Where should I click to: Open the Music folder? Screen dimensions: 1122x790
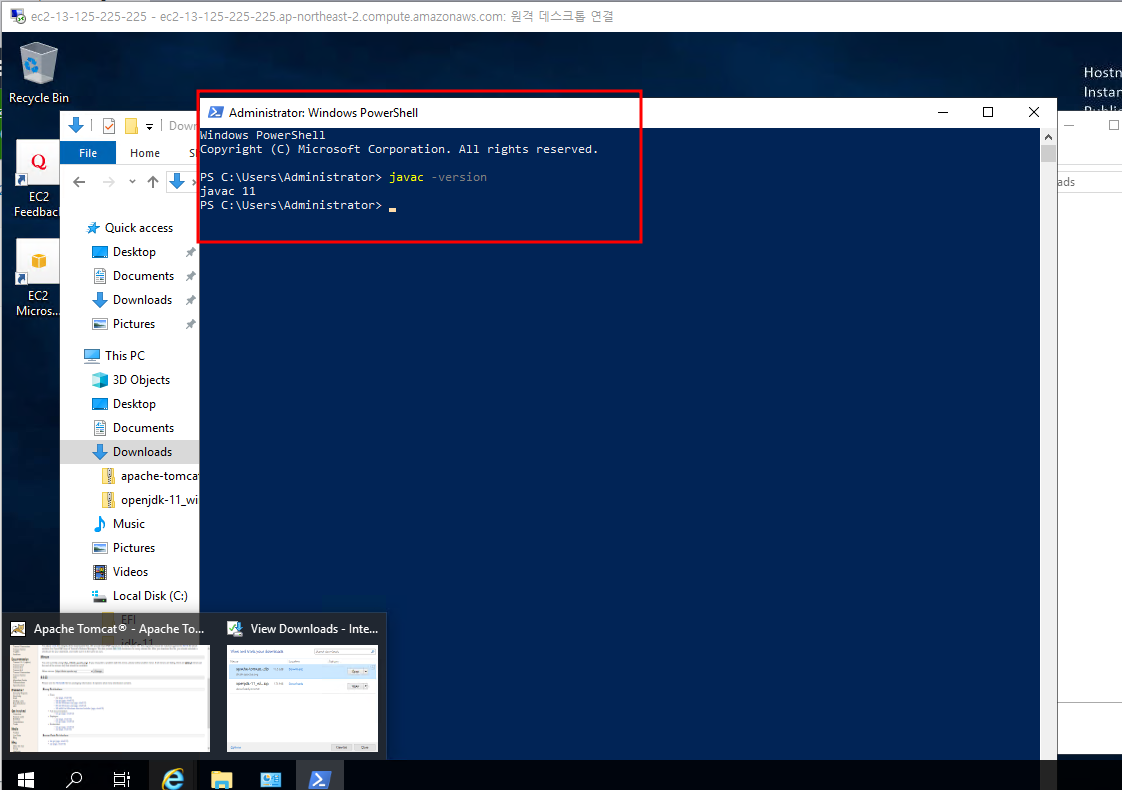point(119,524)
